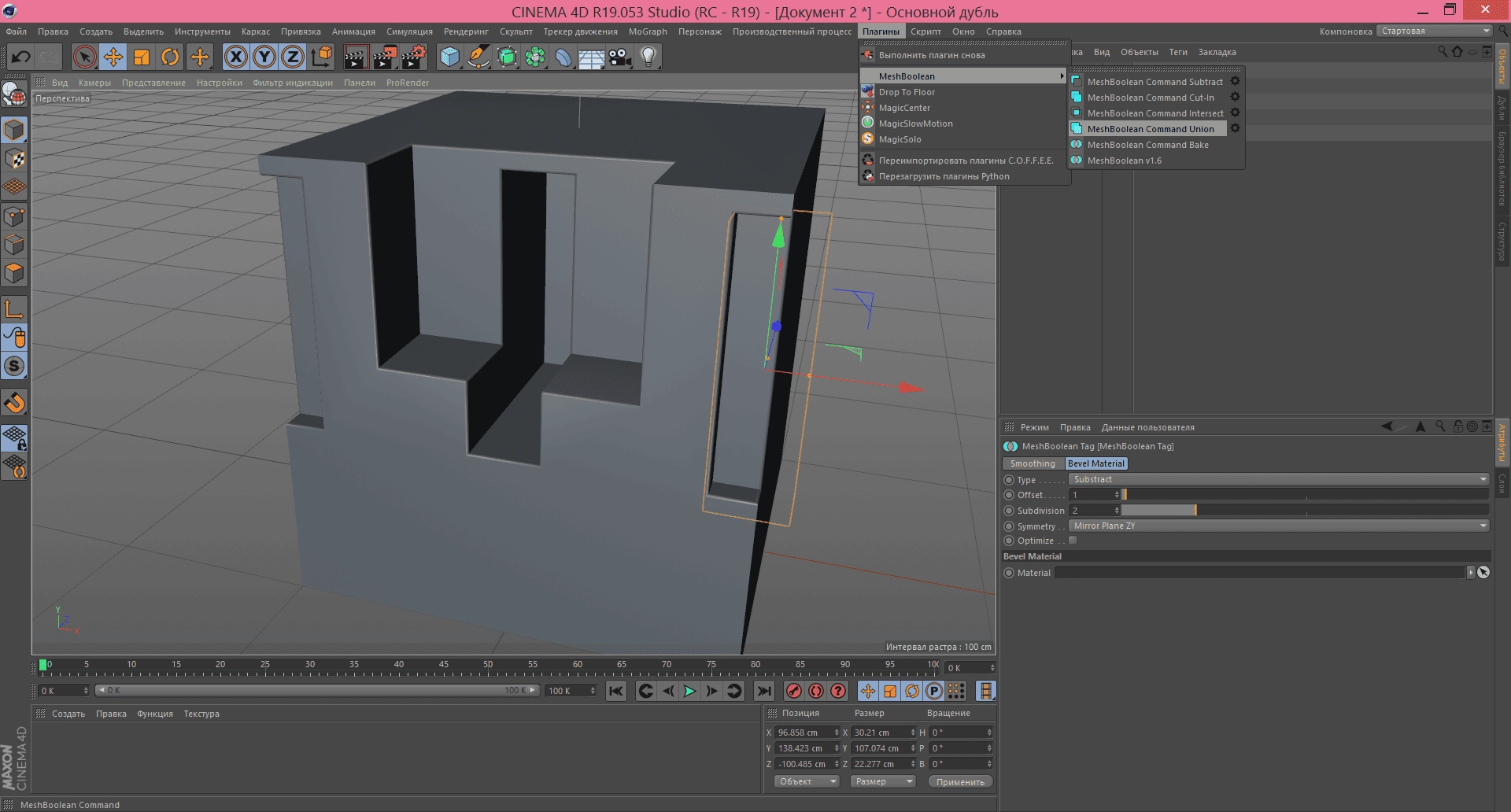Activate the Move tool
Viewport: 1511px width, 812px height.
[x=113, y=57]
